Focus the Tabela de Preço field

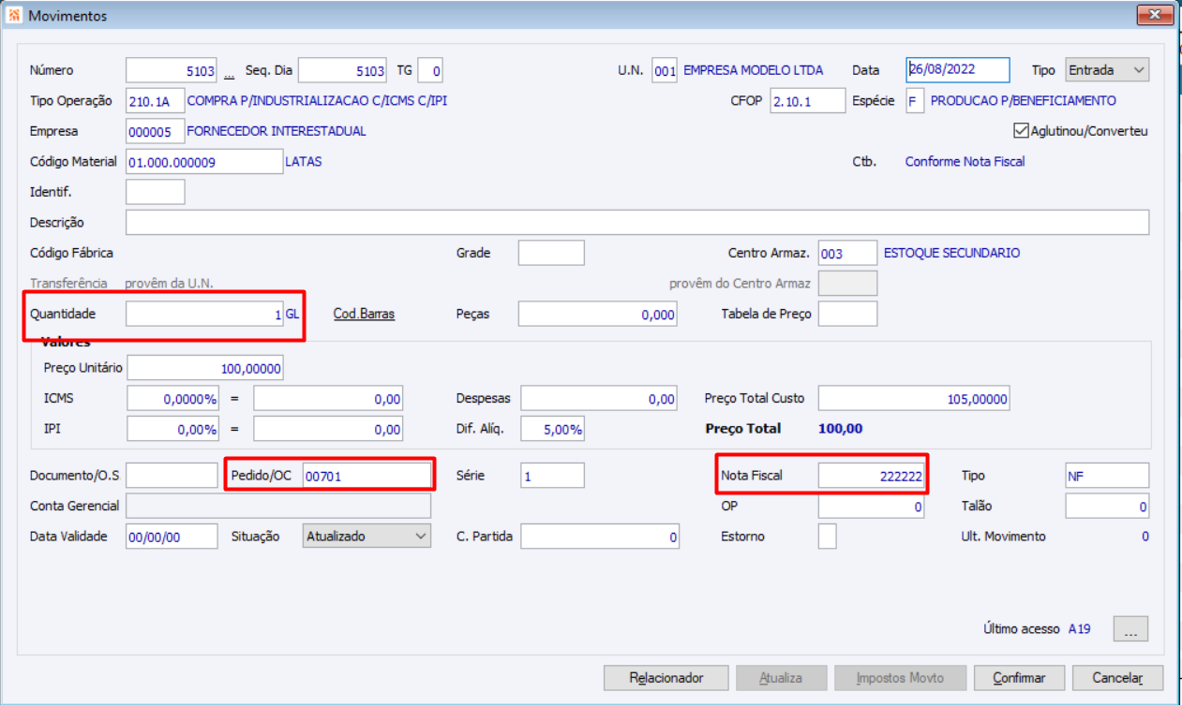click(847, 314)
